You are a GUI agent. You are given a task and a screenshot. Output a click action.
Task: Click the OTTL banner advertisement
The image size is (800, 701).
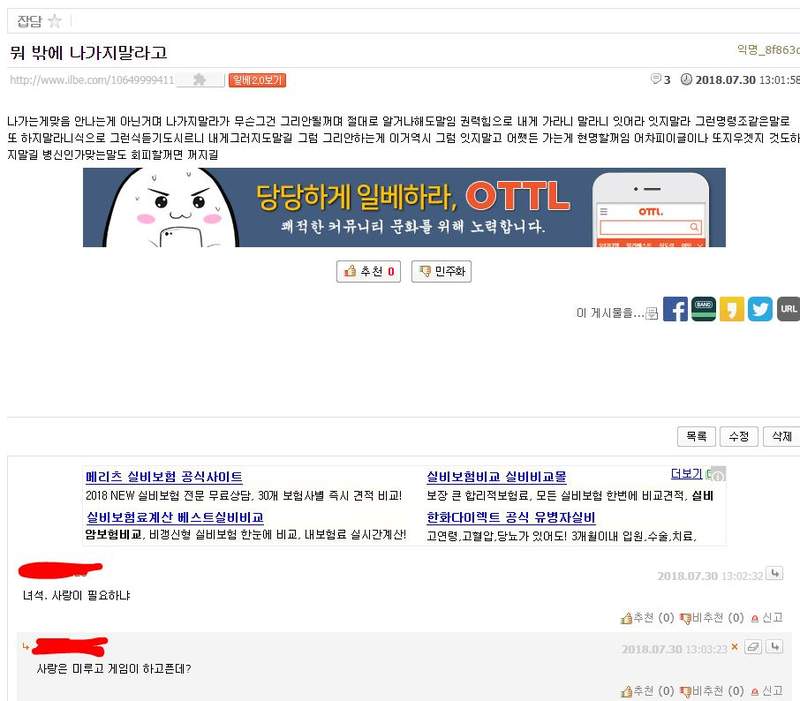[404, 207]
